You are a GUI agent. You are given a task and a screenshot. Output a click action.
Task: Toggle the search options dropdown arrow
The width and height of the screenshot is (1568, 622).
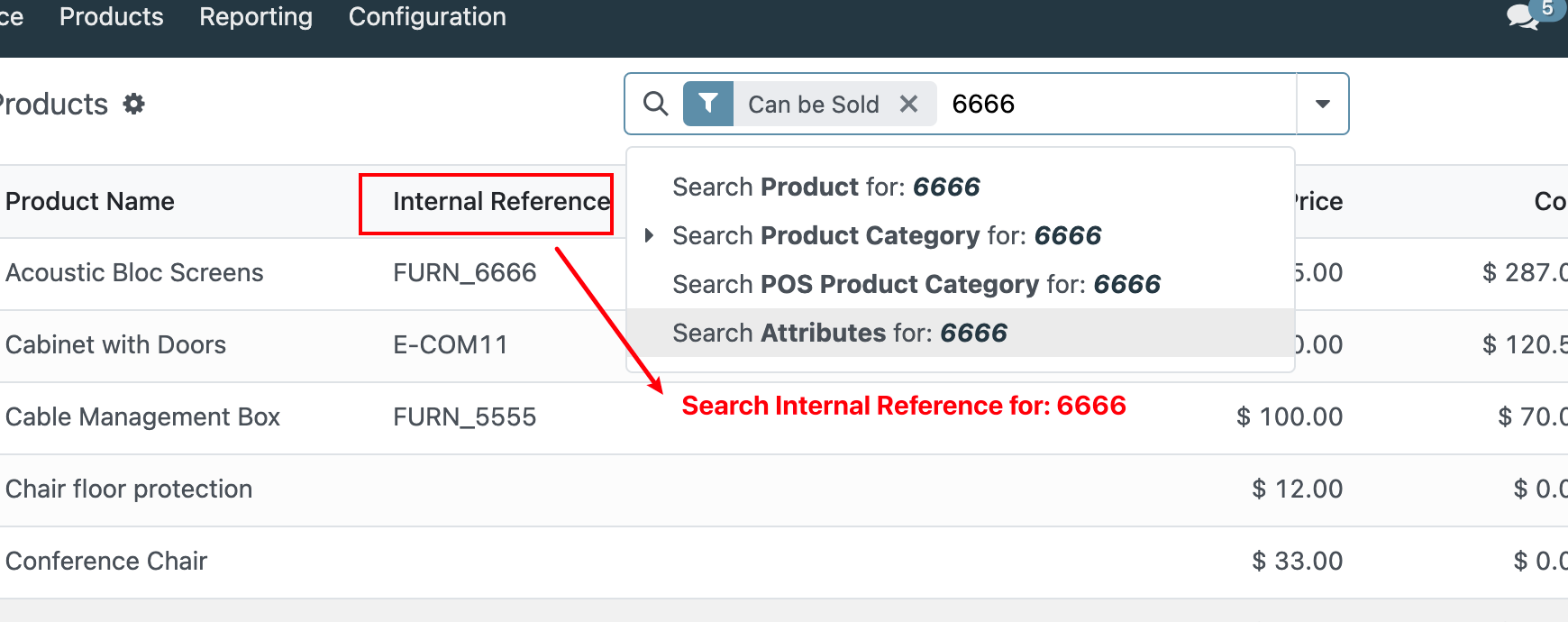1322,104
